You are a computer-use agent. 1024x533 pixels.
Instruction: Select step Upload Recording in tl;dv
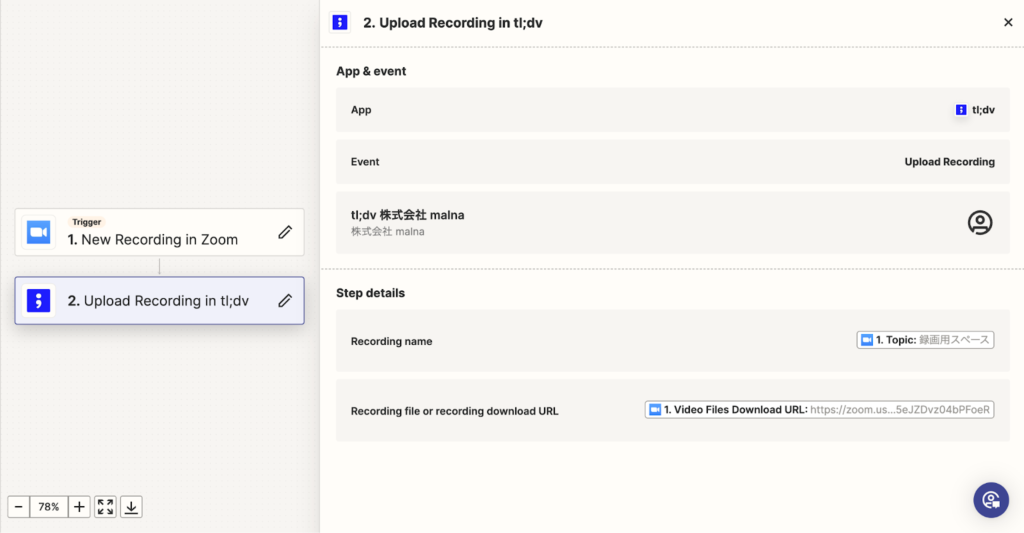point(159,300)
